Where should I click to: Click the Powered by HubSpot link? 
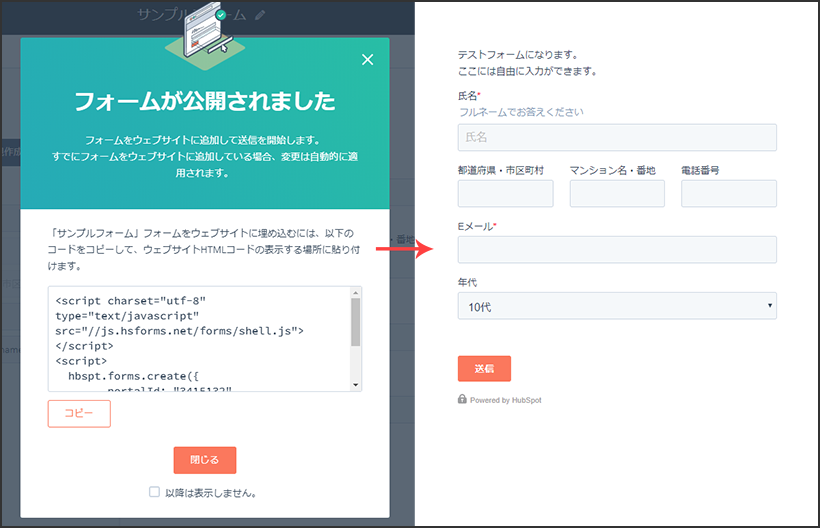(x=506, y=400)
